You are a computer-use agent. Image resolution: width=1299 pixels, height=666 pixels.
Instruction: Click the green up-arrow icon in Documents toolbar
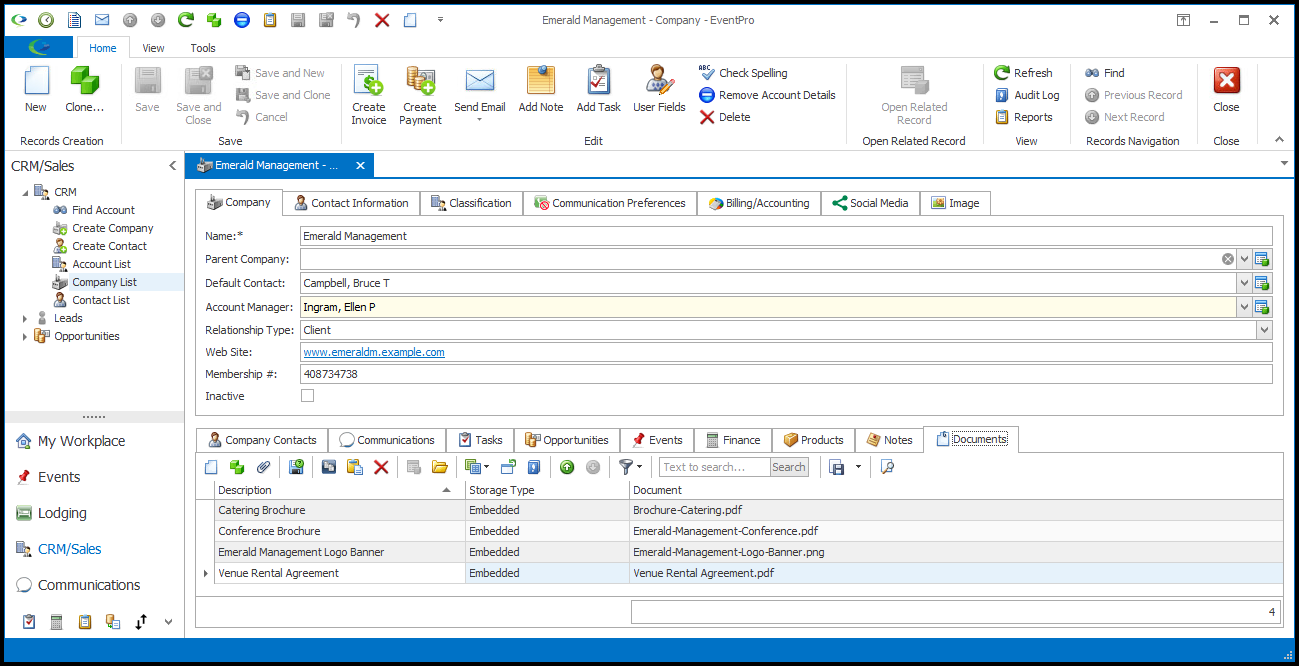coord(567,467)
